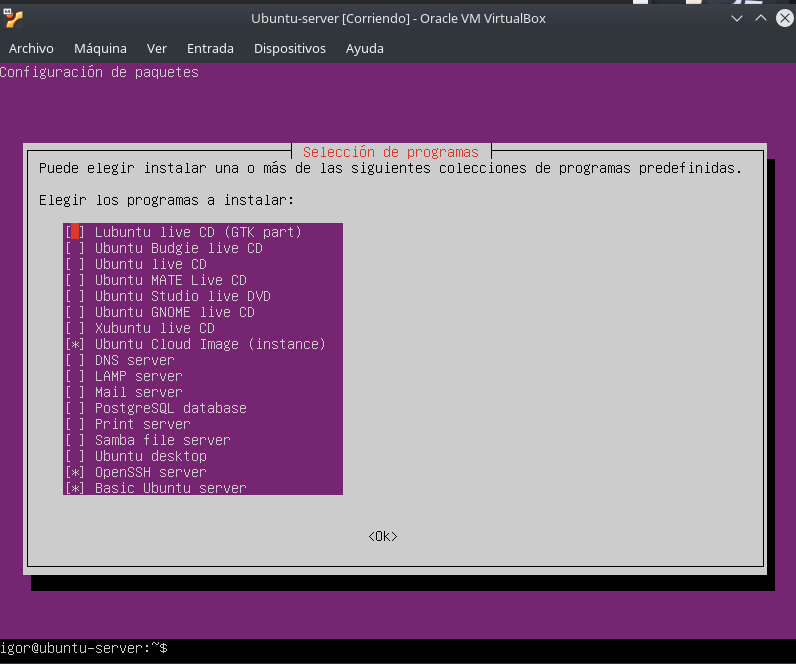Toggle the Lubuntu live CD (GTK part) checkbox
Image resolution: width=796 pixels, height=664 pixels.
[x=75, y=232]
